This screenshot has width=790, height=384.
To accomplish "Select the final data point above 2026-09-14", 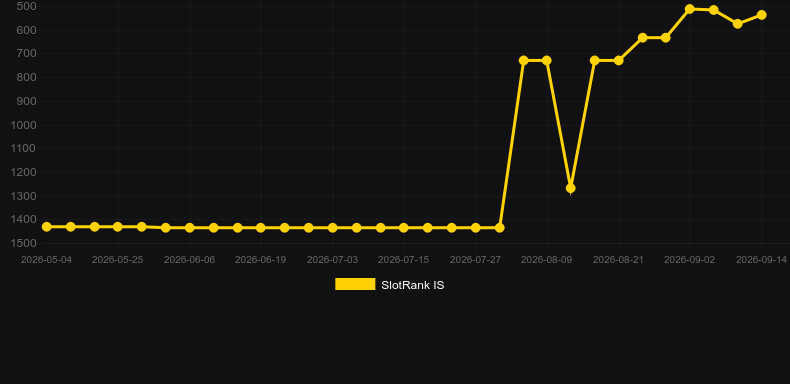I will click(x=761, y=15).
